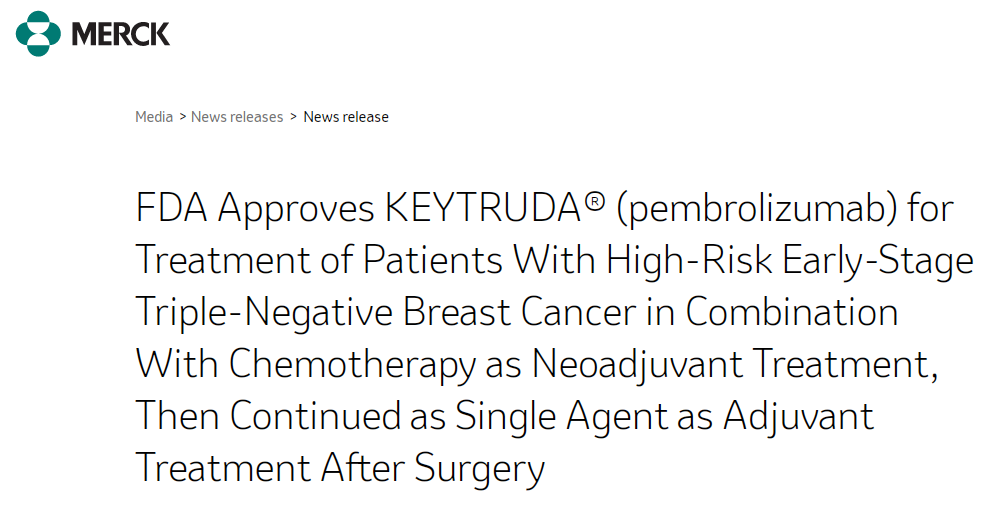Click the separator arrow after Media
The image size is (1007, 511).
coord(182,117)
